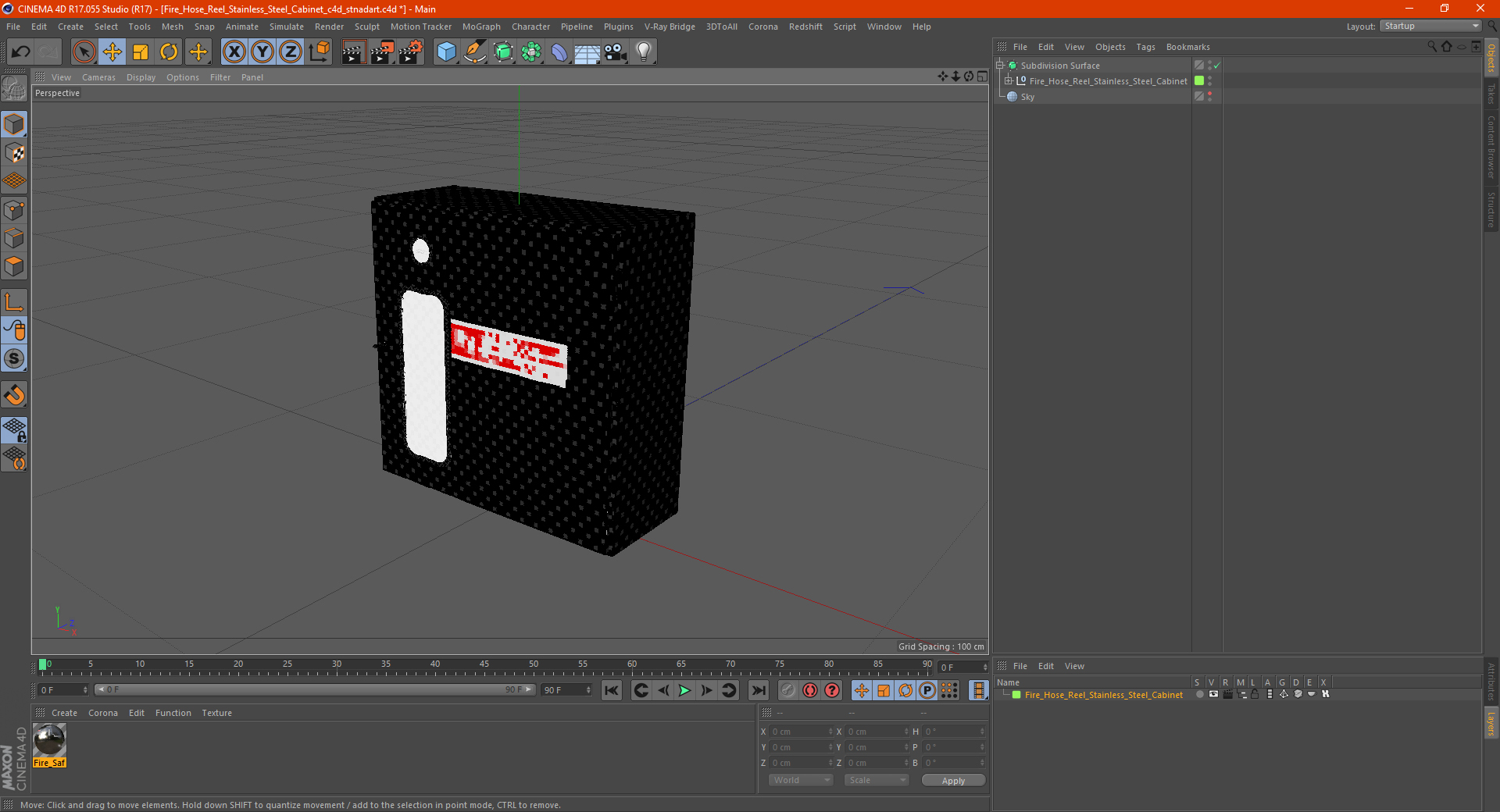Open World coordinate mode dropdown
The image size is (1500, 812).
click(801, 780)
